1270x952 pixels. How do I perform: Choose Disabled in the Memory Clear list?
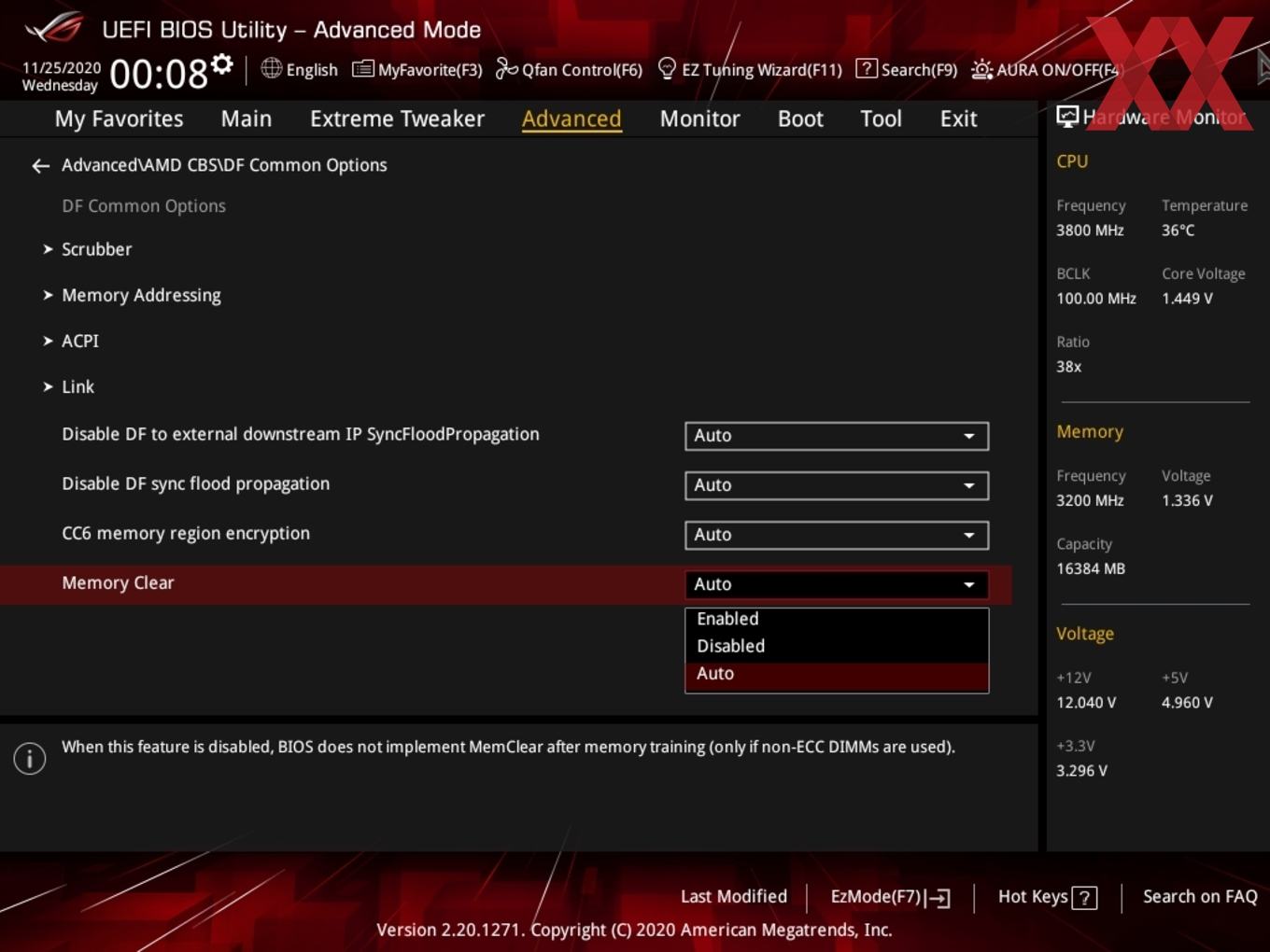(x=837, y=646)
